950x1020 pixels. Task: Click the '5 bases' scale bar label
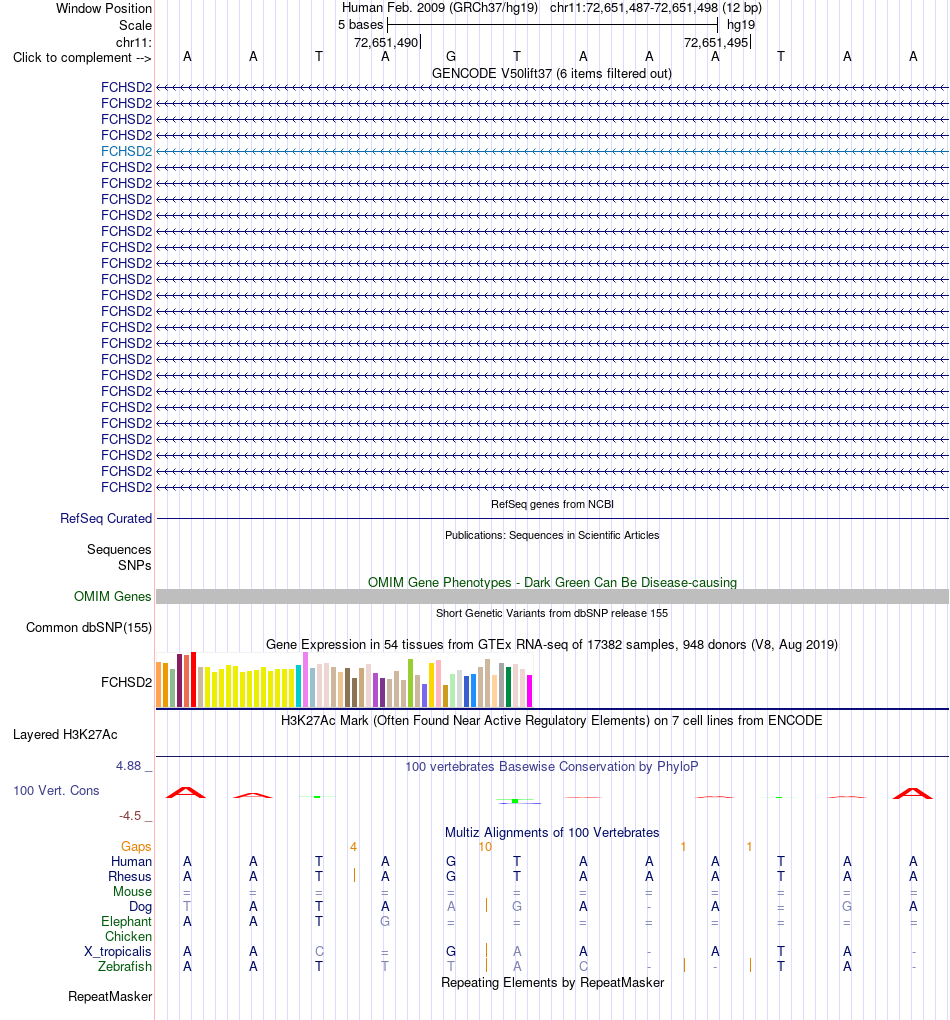[x=360, y=25]
